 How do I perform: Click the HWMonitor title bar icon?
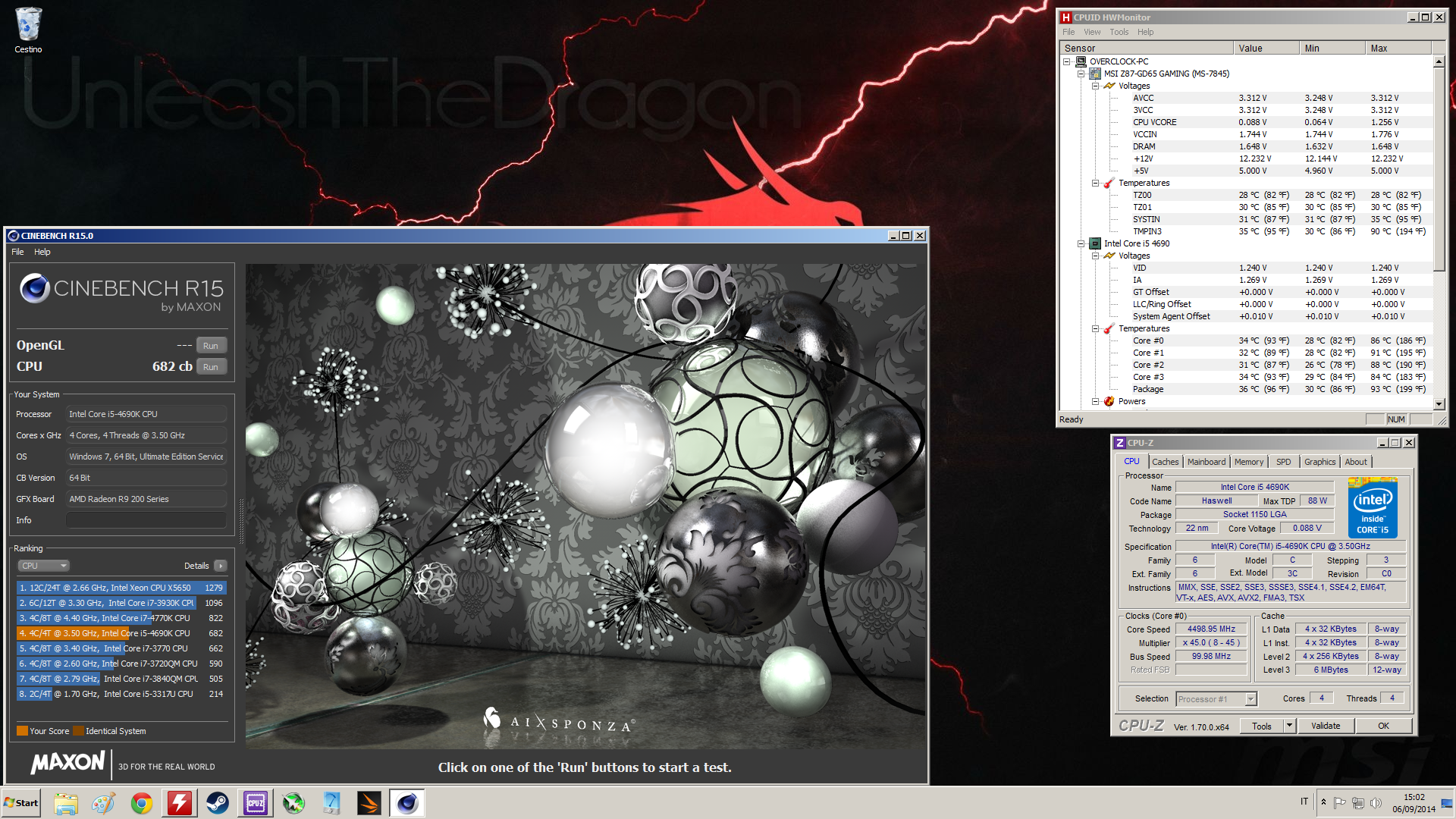1065,17
